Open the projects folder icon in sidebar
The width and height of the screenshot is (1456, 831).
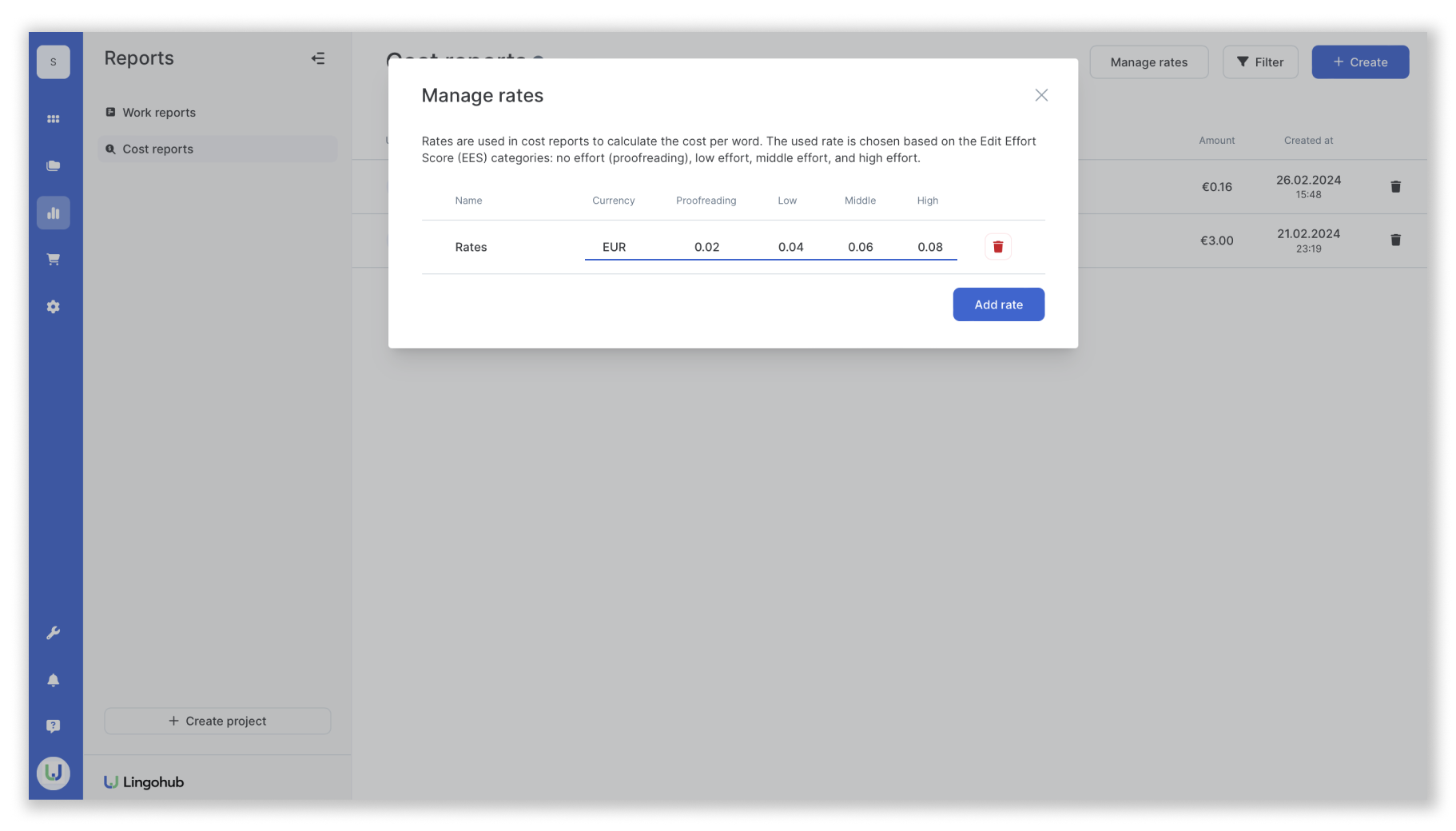point(54,166)
